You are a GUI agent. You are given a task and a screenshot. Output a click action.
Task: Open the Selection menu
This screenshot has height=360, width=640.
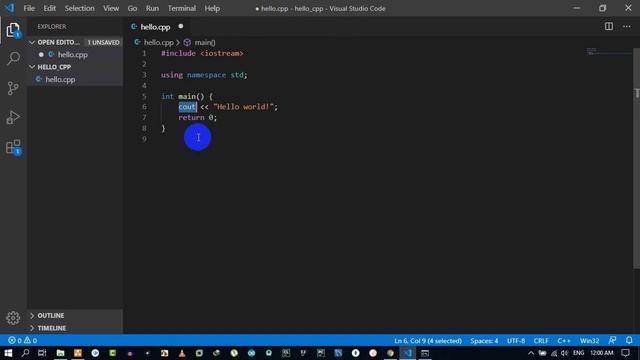point(79,8)
